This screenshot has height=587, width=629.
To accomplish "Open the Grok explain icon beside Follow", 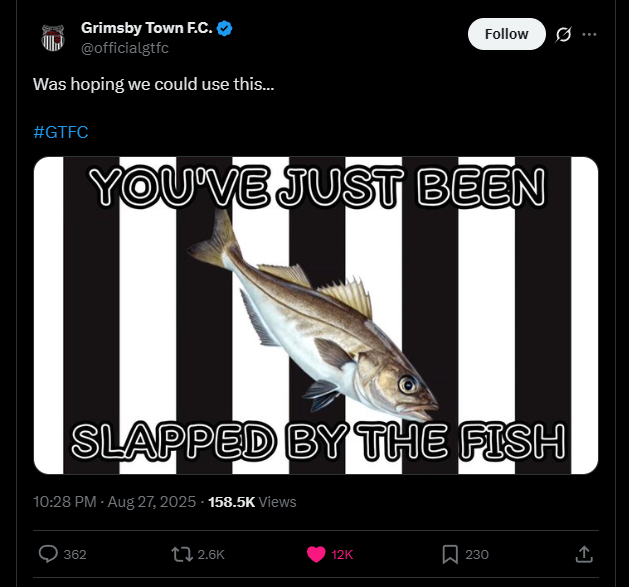I will pyautogui.click(x=563, y=34).
